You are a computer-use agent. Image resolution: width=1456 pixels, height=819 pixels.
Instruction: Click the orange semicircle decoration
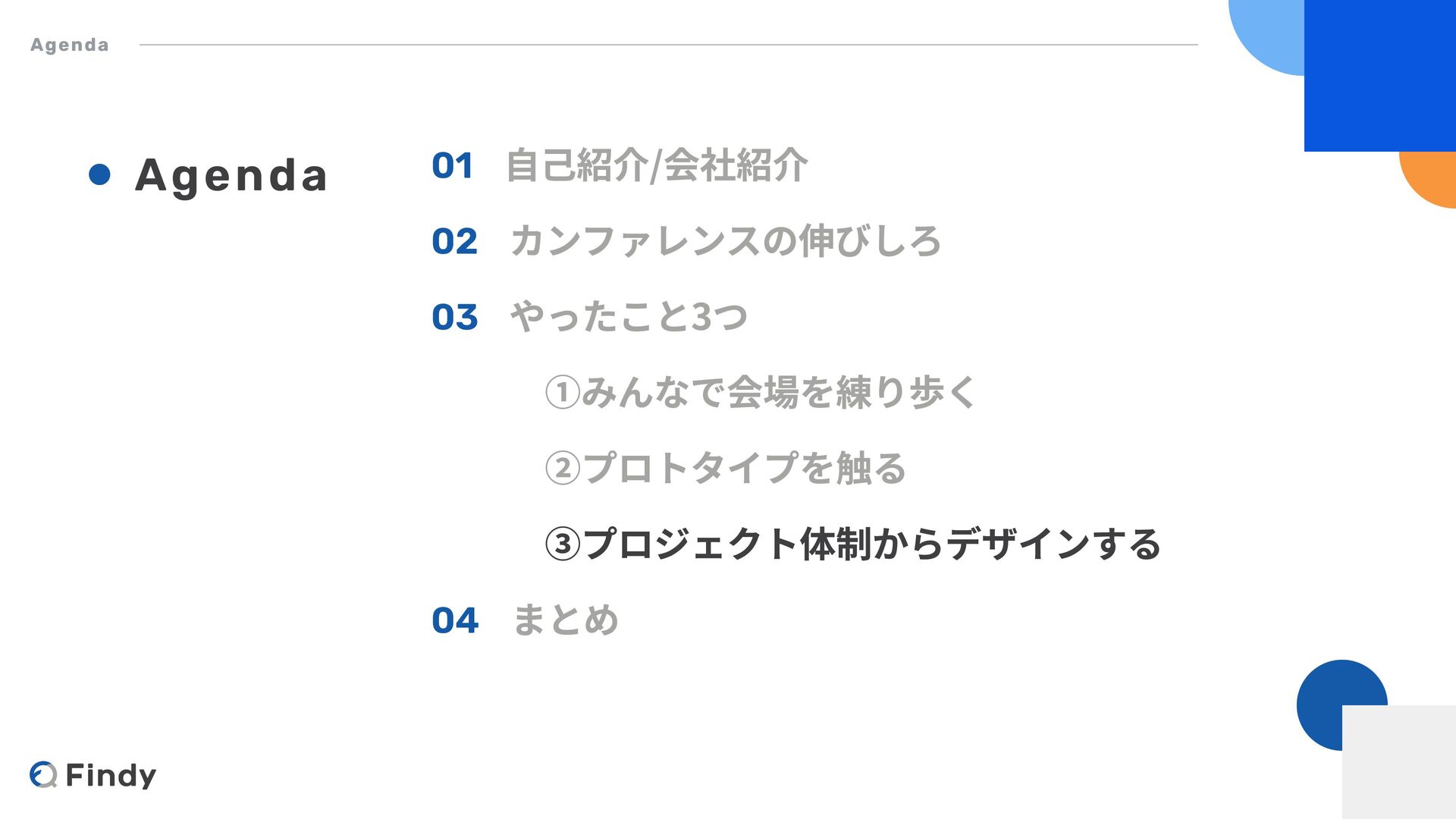pos(1428,179)
